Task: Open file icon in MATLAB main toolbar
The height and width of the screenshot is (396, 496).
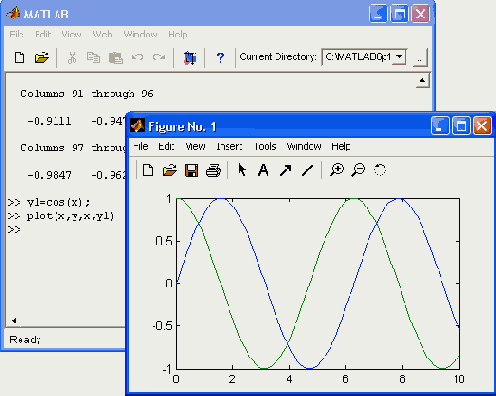Action: pyautogui.click(x=42, y=58)
